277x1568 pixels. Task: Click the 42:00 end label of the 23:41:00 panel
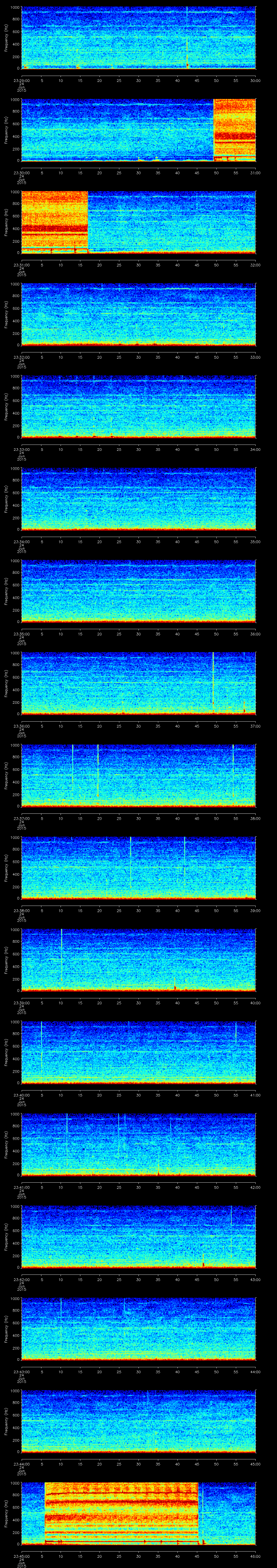coord(256,1187)
